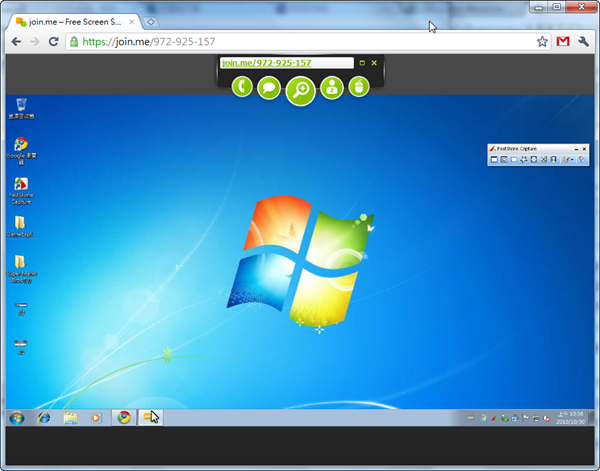
Task: Close the join.me floating toolbar
Action: (374, 63)
